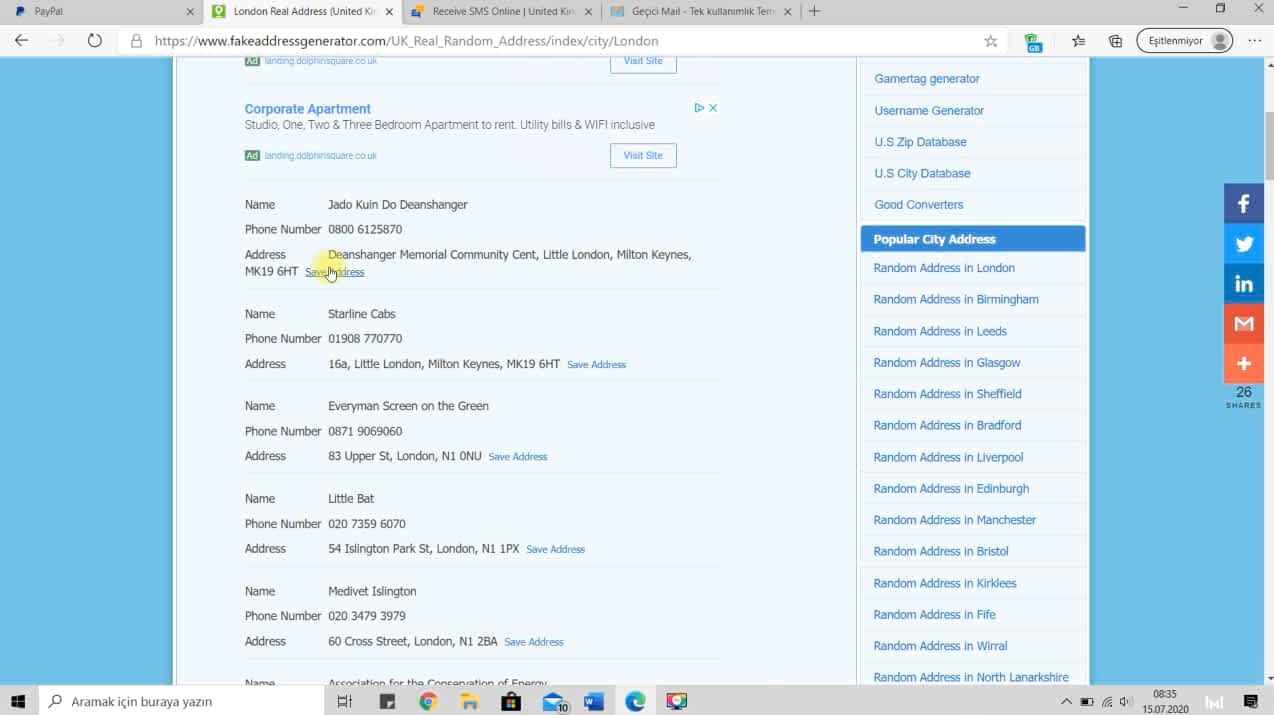Share page on Facebook sidebar icon

1244,204
